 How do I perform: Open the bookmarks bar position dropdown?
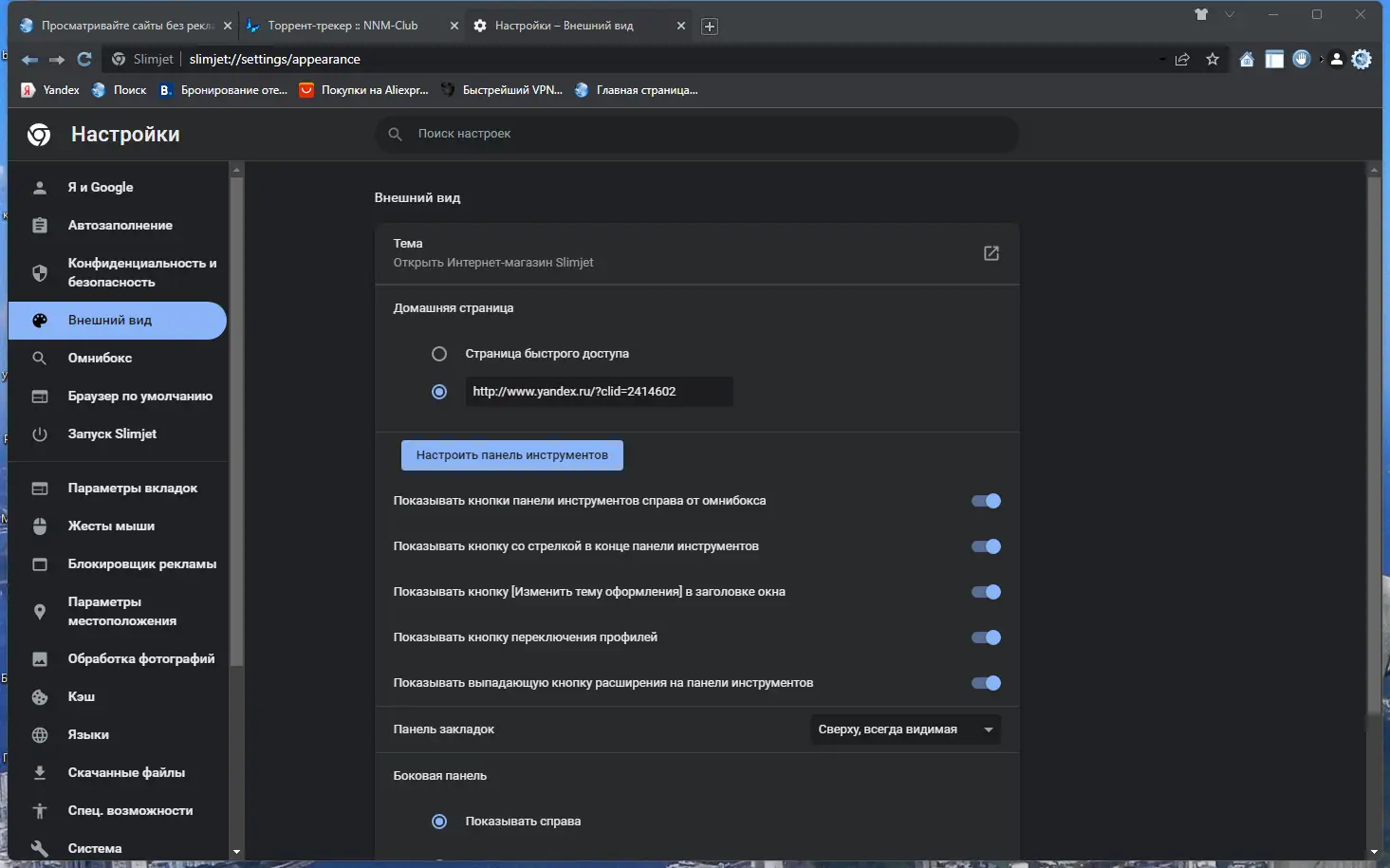point(905,729)
